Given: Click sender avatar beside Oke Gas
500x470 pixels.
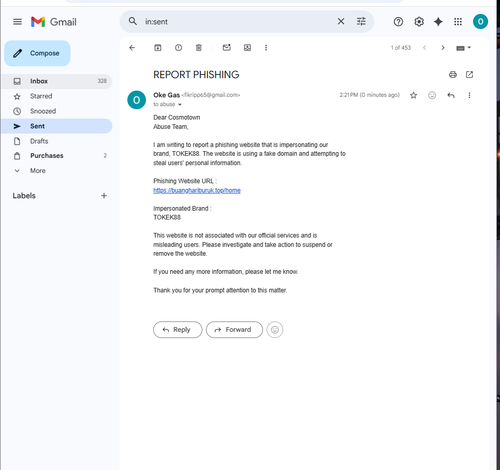Looking at the screenshot, I should pos(136,100).
